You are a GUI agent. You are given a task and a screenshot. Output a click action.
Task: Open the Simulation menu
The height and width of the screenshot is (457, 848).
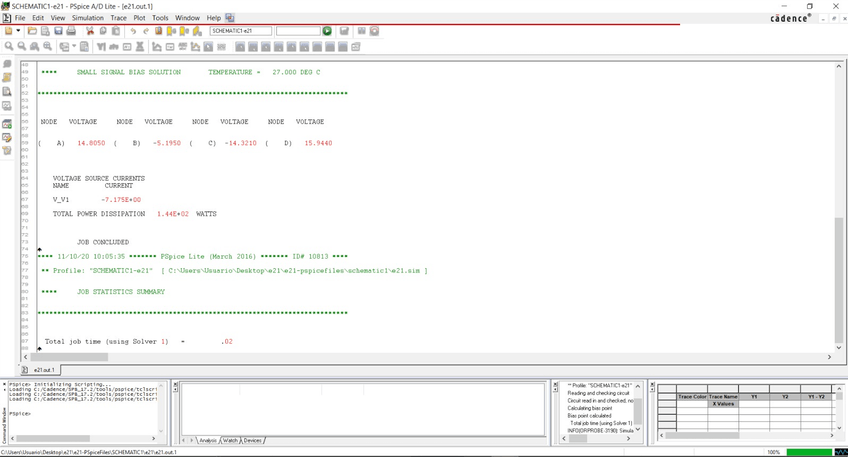87,18
